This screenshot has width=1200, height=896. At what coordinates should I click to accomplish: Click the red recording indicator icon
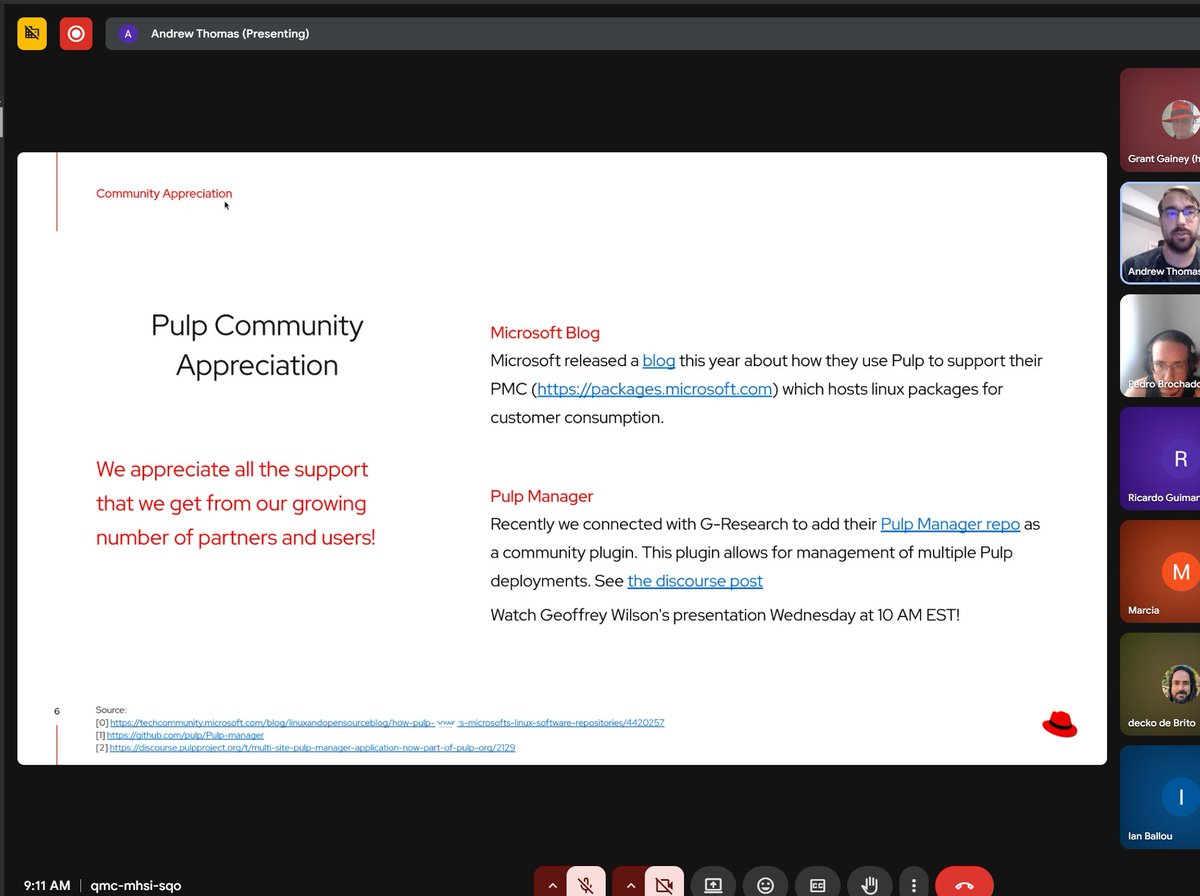tap(75, 33)
